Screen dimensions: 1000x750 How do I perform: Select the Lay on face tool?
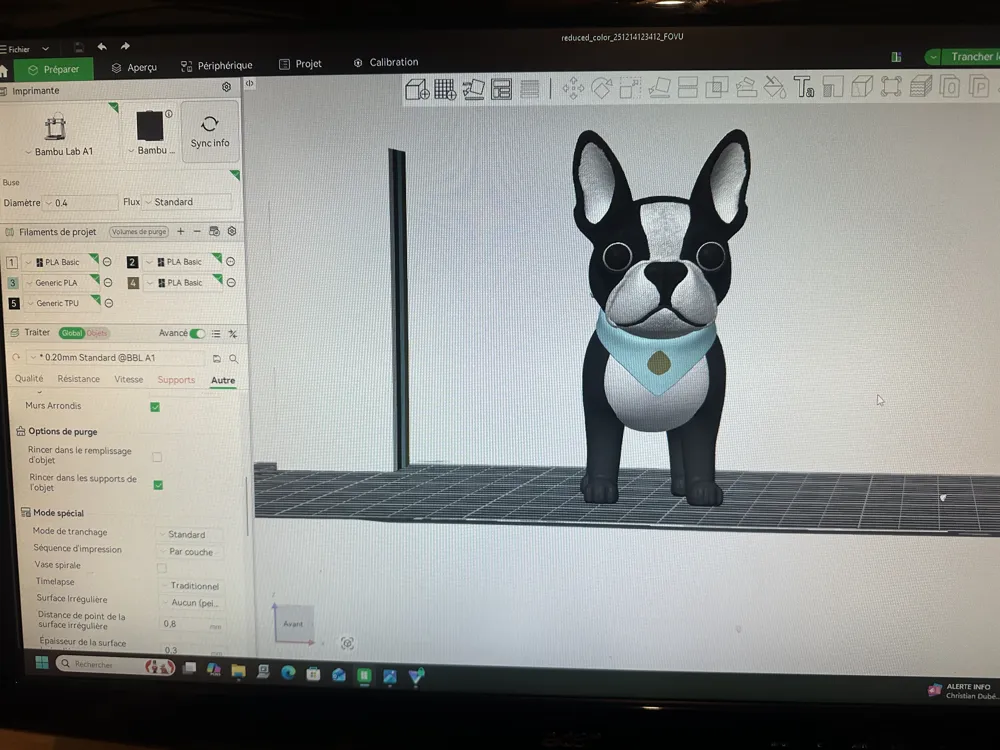click(x=657, y=88)
